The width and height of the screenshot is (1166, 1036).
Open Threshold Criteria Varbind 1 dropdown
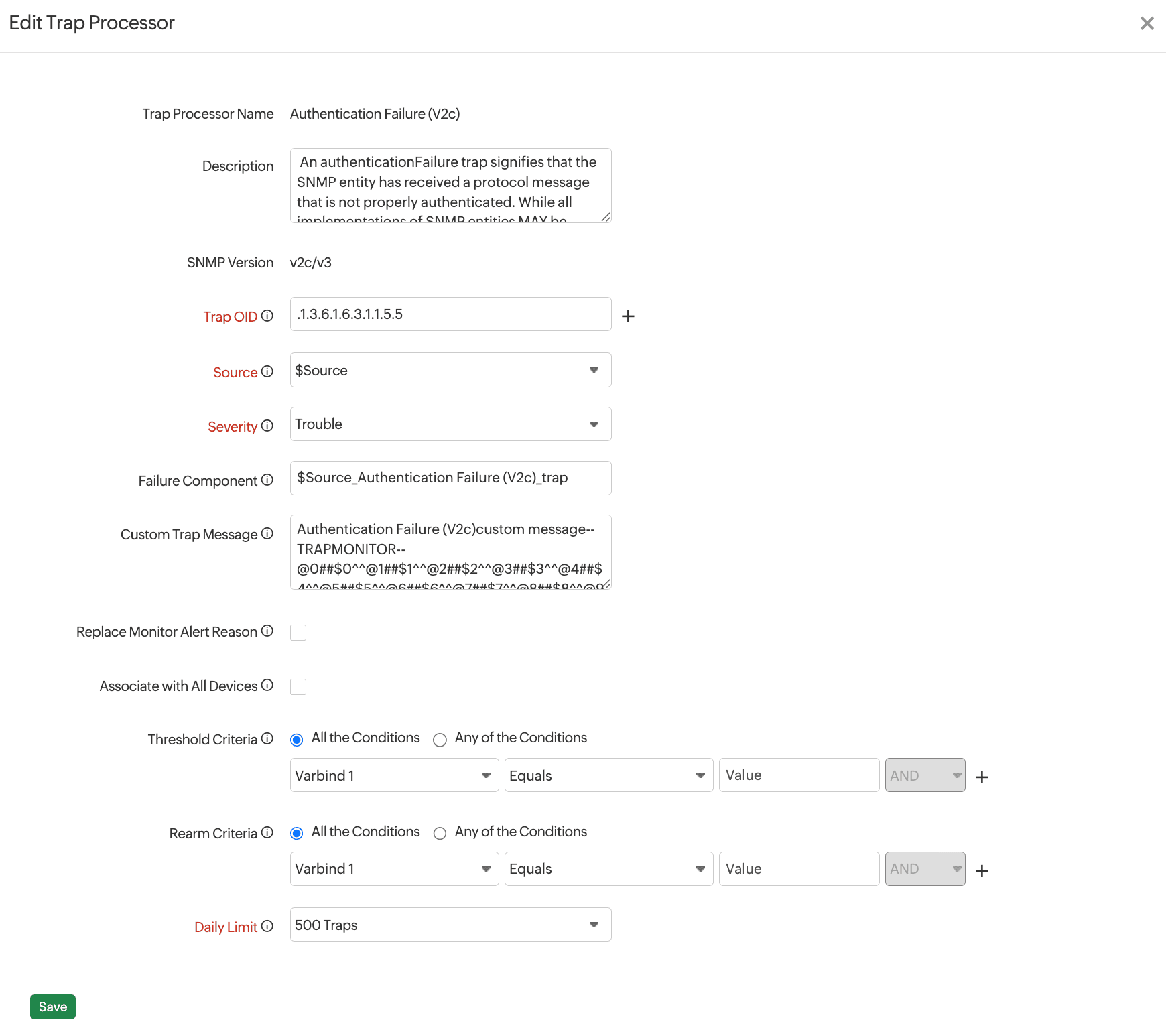pos(394,775)
